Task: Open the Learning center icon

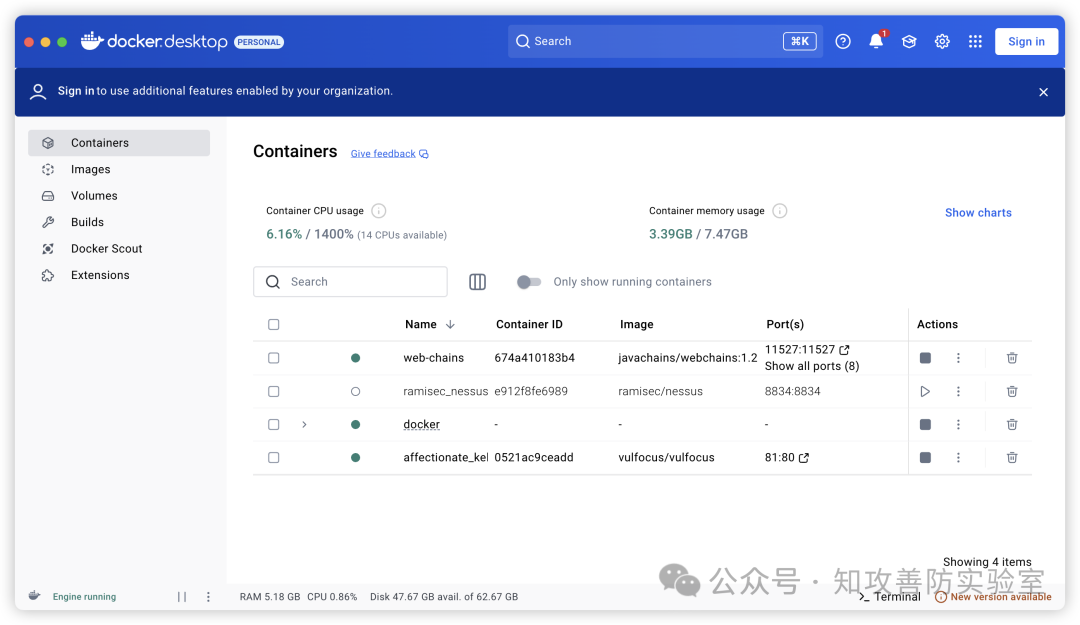Action: pyautogui.click(x=909, y=41)
